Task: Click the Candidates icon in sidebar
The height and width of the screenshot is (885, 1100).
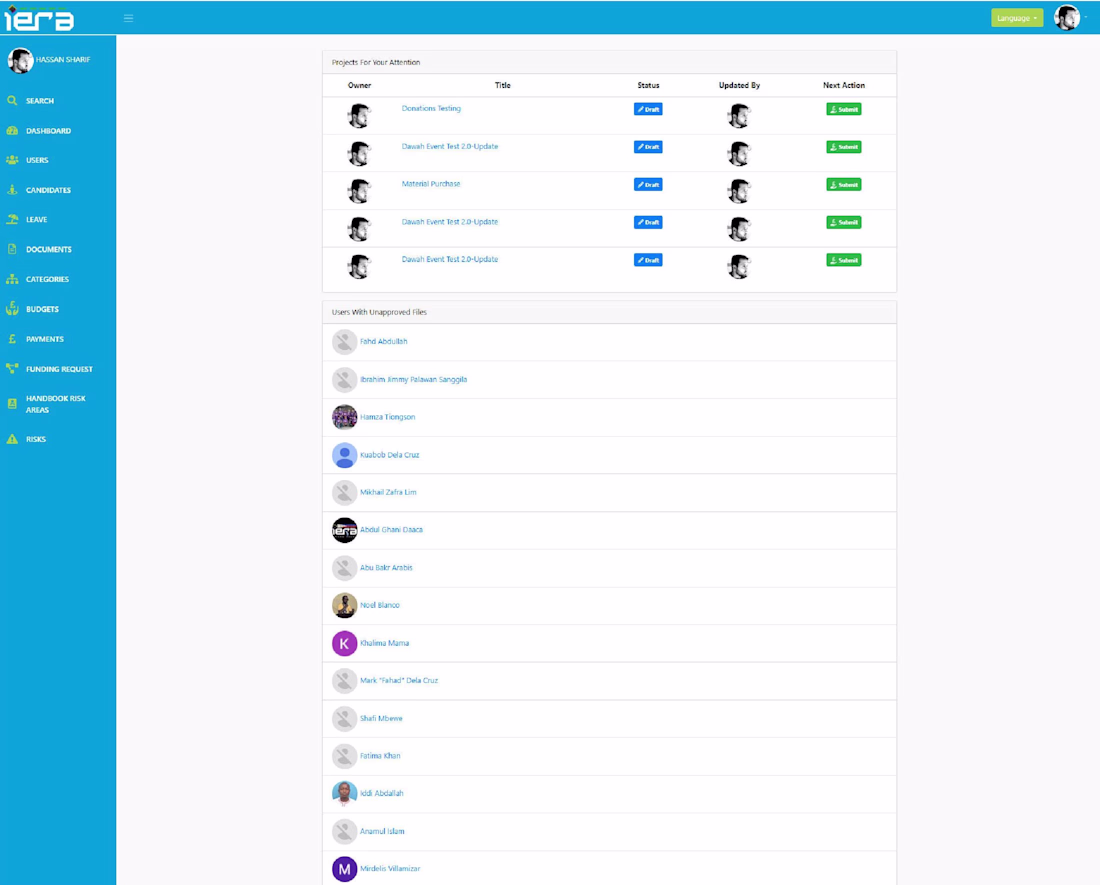Action: click(12, 190)
